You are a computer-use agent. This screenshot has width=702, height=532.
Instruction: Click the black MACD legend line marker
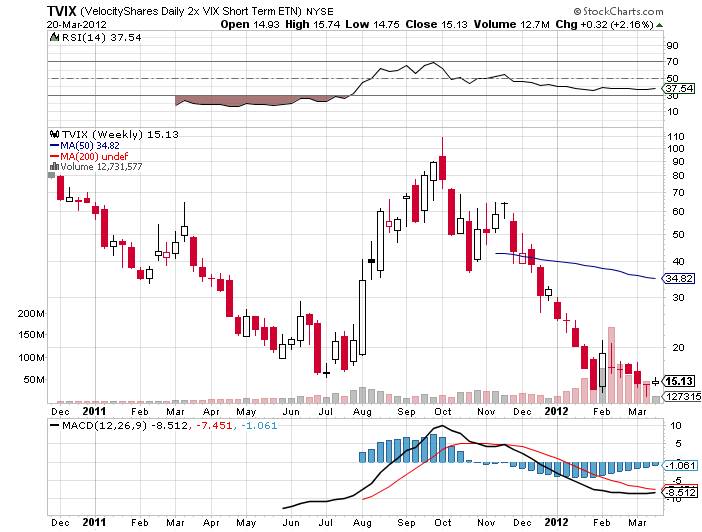point(55,425)
